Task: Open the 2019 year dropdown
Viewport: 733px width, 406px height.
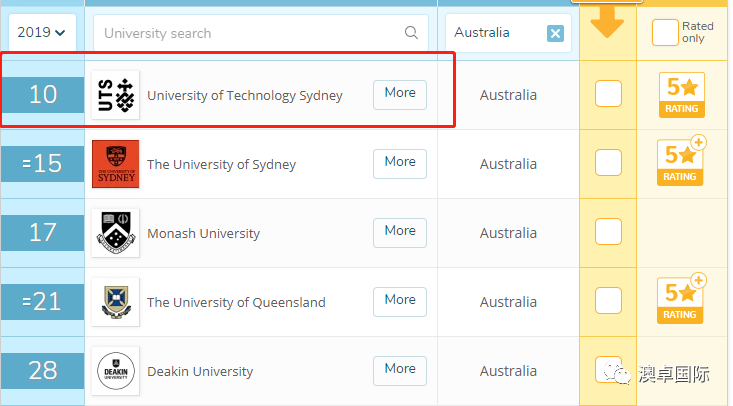Action: [x=42, y=32]
